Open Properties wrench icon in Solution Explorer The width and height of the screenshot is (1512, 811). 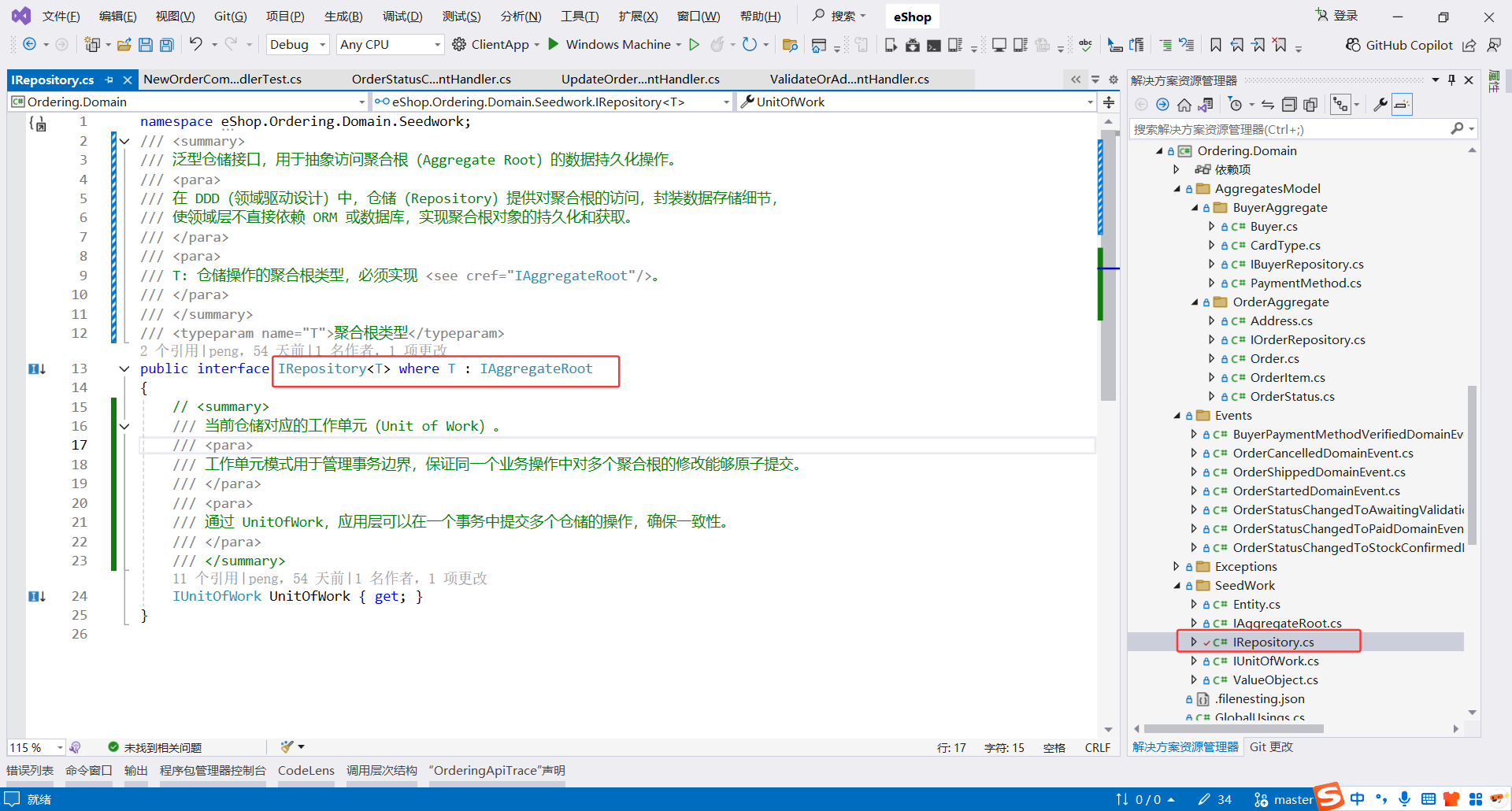coord(1380,105)
